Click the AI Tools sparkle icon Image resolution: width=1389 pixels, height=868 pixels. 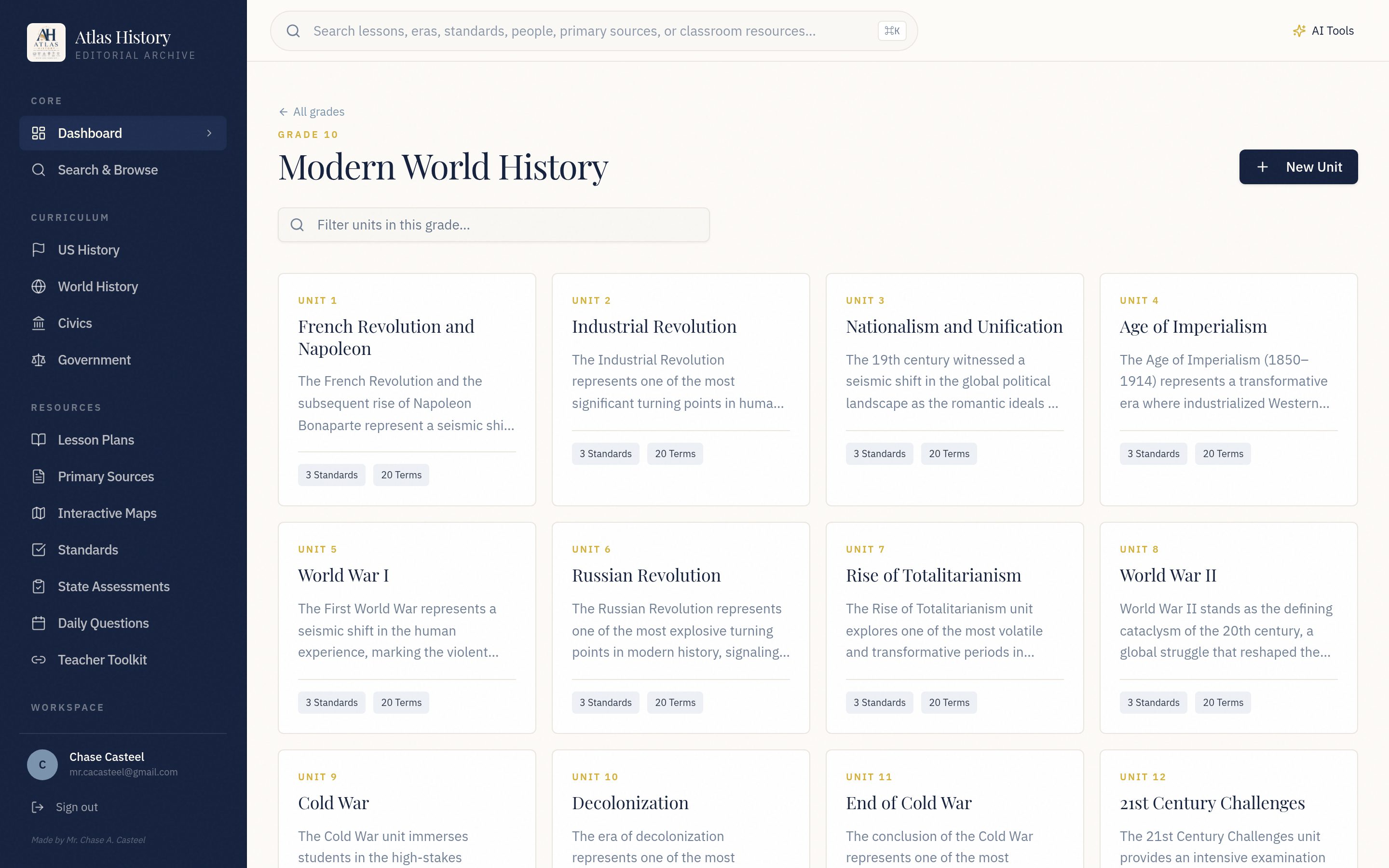(1299, 31)
